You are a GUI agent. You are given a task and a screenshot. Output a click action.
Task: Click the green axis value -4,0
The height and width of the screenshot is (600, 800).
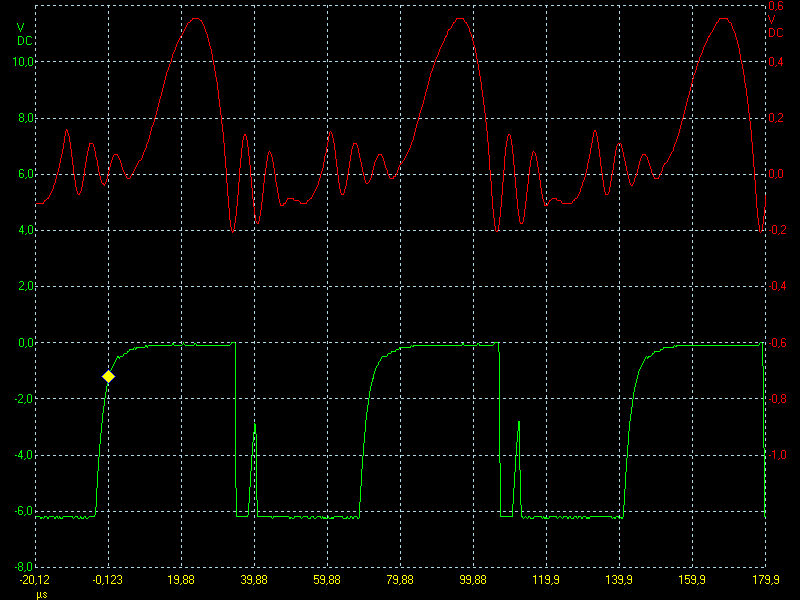point(24,455)
